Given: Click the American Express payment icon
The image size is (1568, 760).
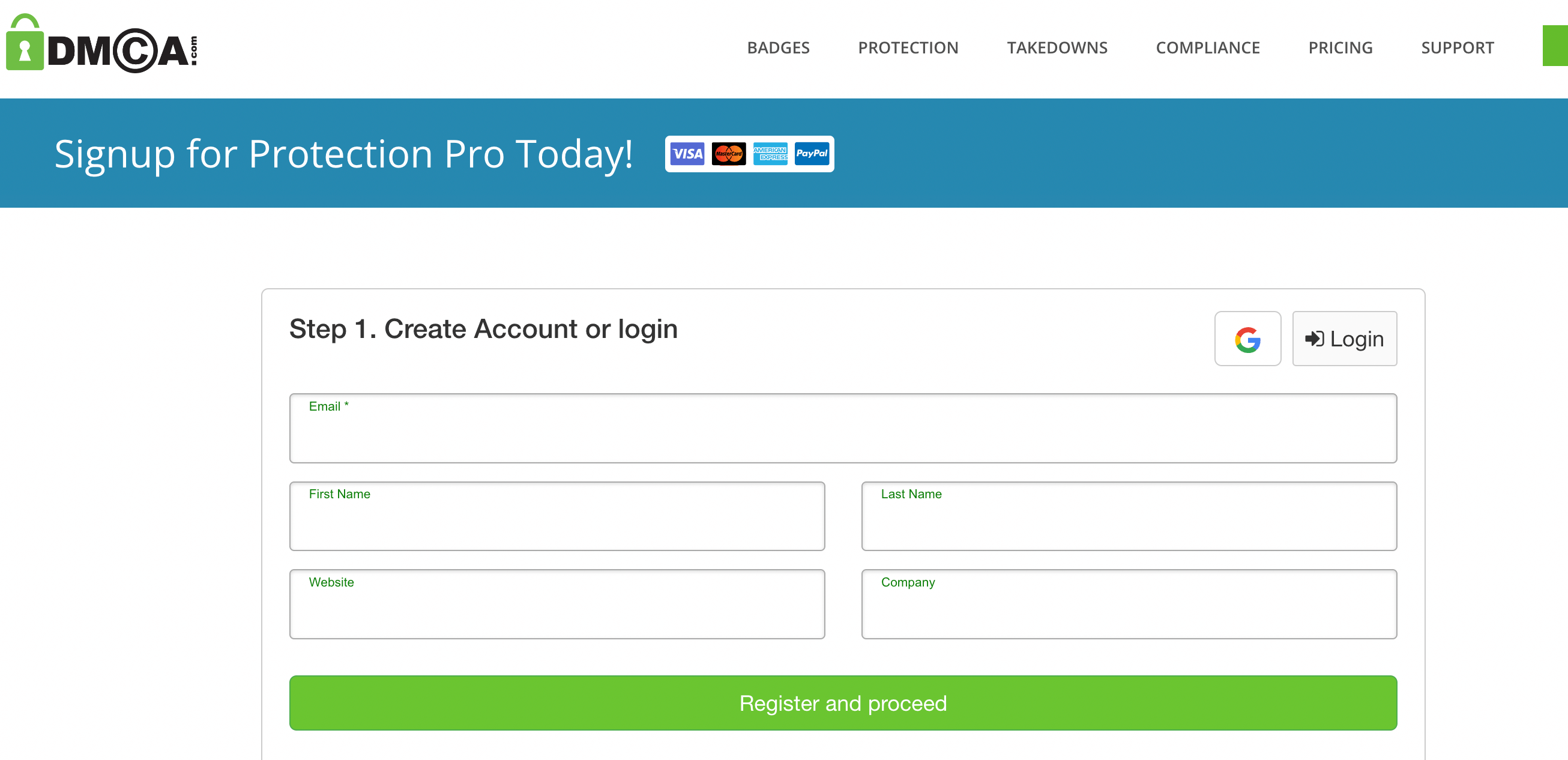Looking at the screenshot, I should tap(770, 154).
